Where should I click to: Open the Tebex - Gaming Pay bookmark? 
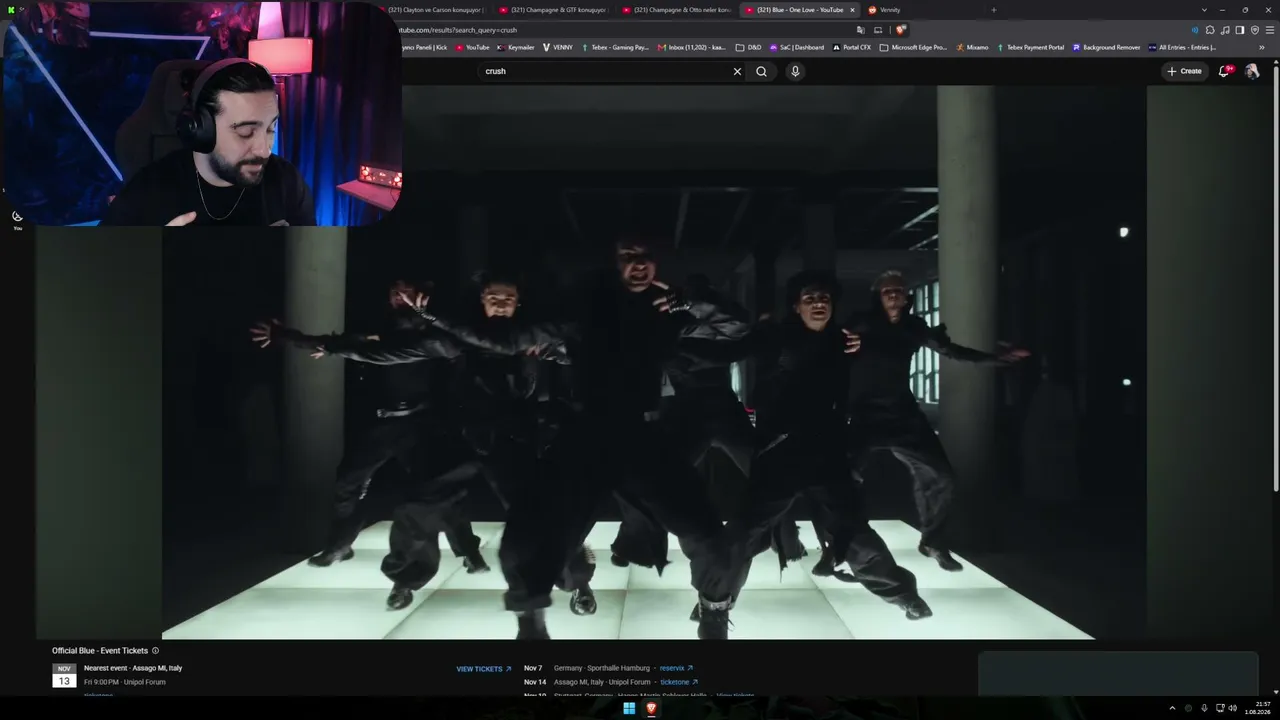(615, 47)
